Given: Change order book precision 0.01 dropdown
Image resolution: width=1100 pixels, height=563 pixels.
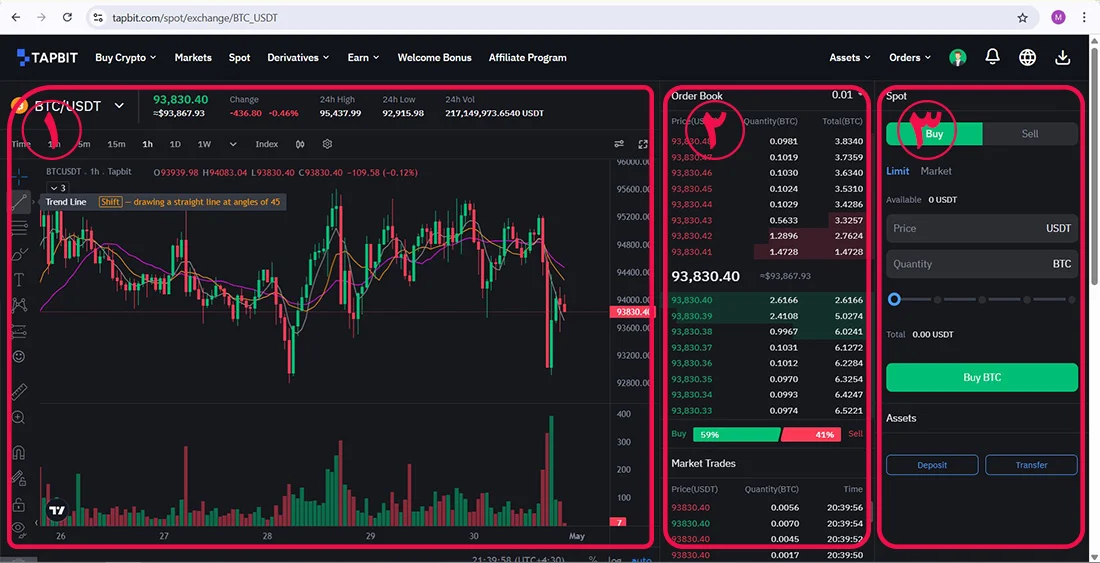Looking at the screenshot, I should (847, 95).
